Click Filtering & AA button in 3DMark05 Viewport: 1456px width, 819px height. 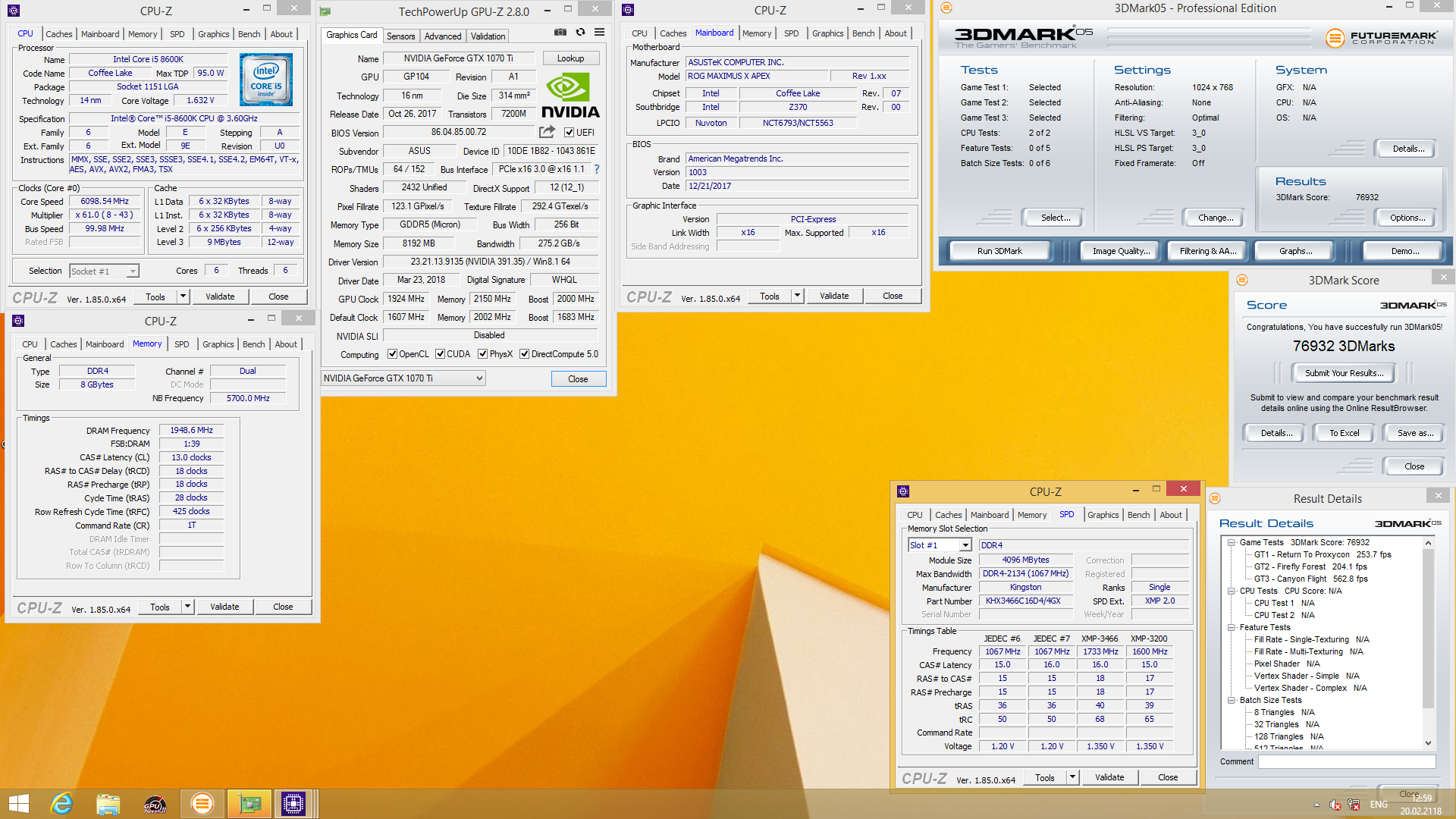[x=1207, y=251]
